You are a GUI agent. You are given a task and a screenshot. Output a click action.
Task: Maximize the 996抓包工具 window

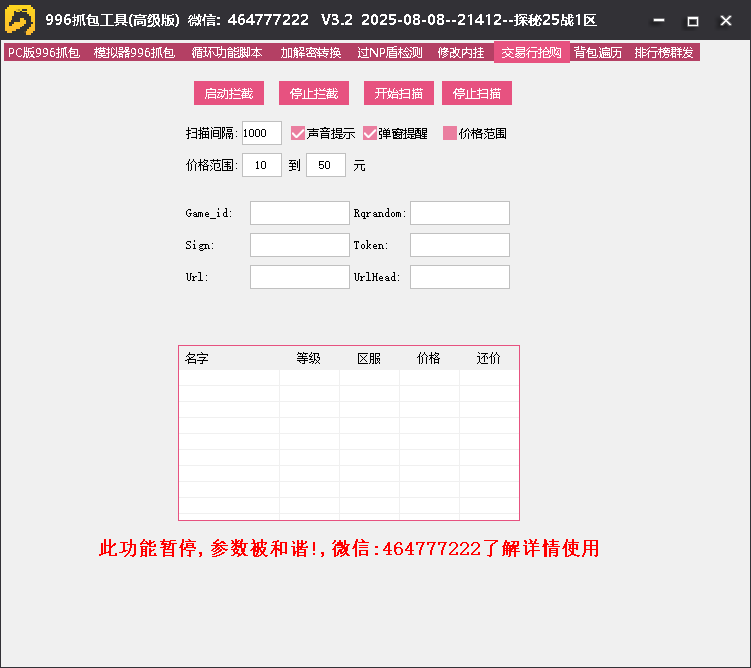click(x=692, y=21)
